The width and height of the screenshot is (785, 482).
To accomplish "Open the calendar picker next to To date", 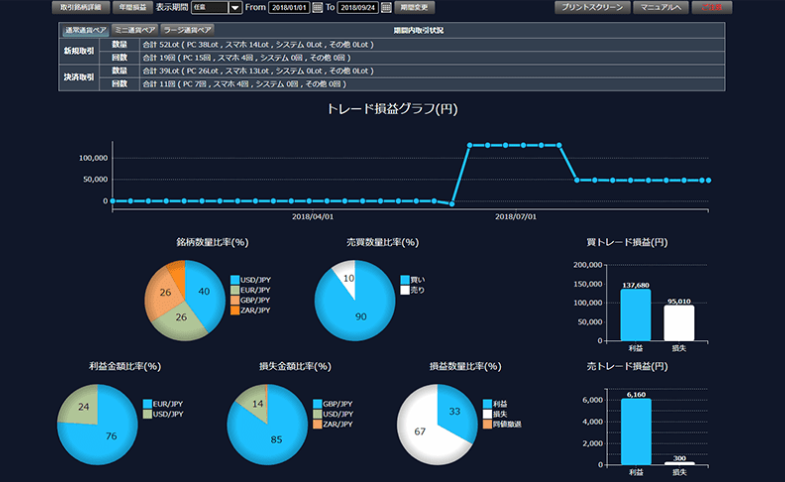I will 386,8.
